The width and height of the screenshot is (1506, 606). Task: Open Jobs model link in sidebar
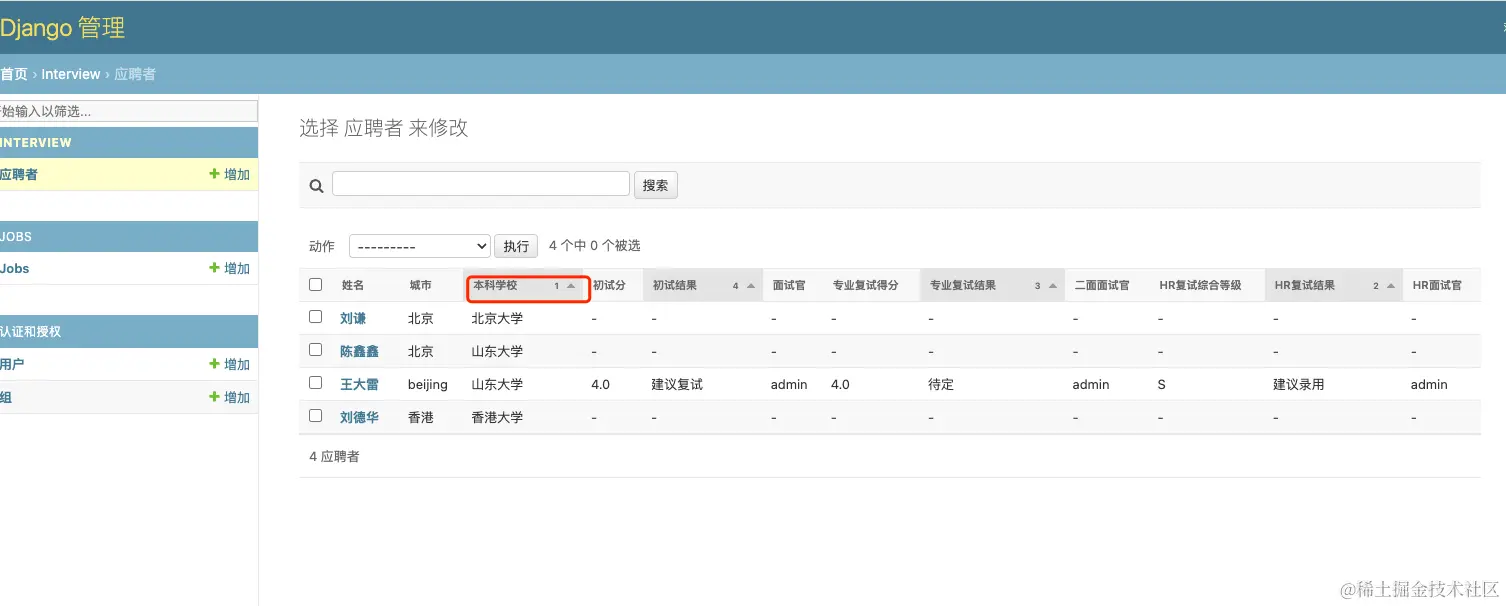pos(15,268)
